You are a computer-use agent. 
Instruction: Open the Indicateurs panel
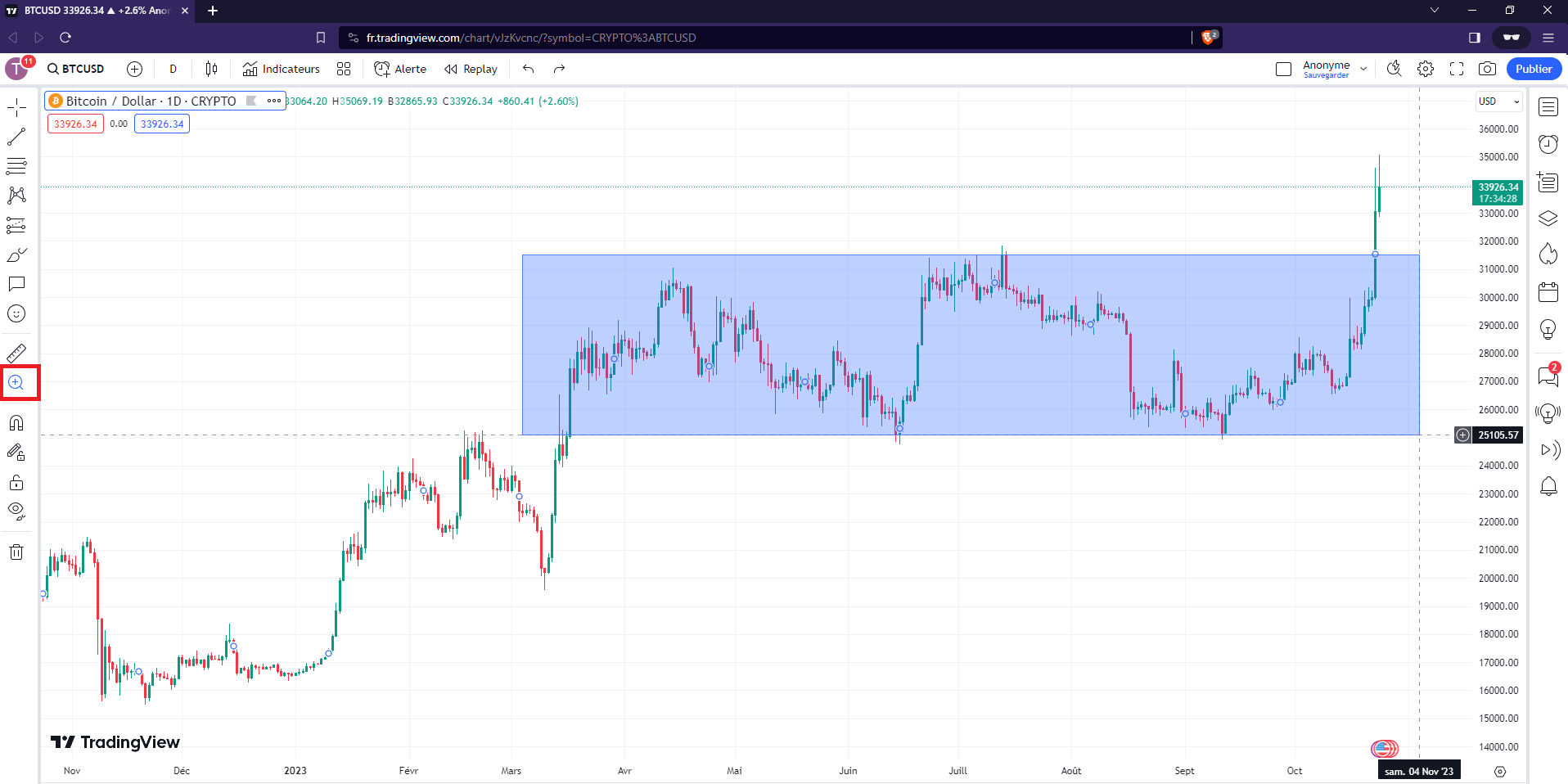point(282,69)
